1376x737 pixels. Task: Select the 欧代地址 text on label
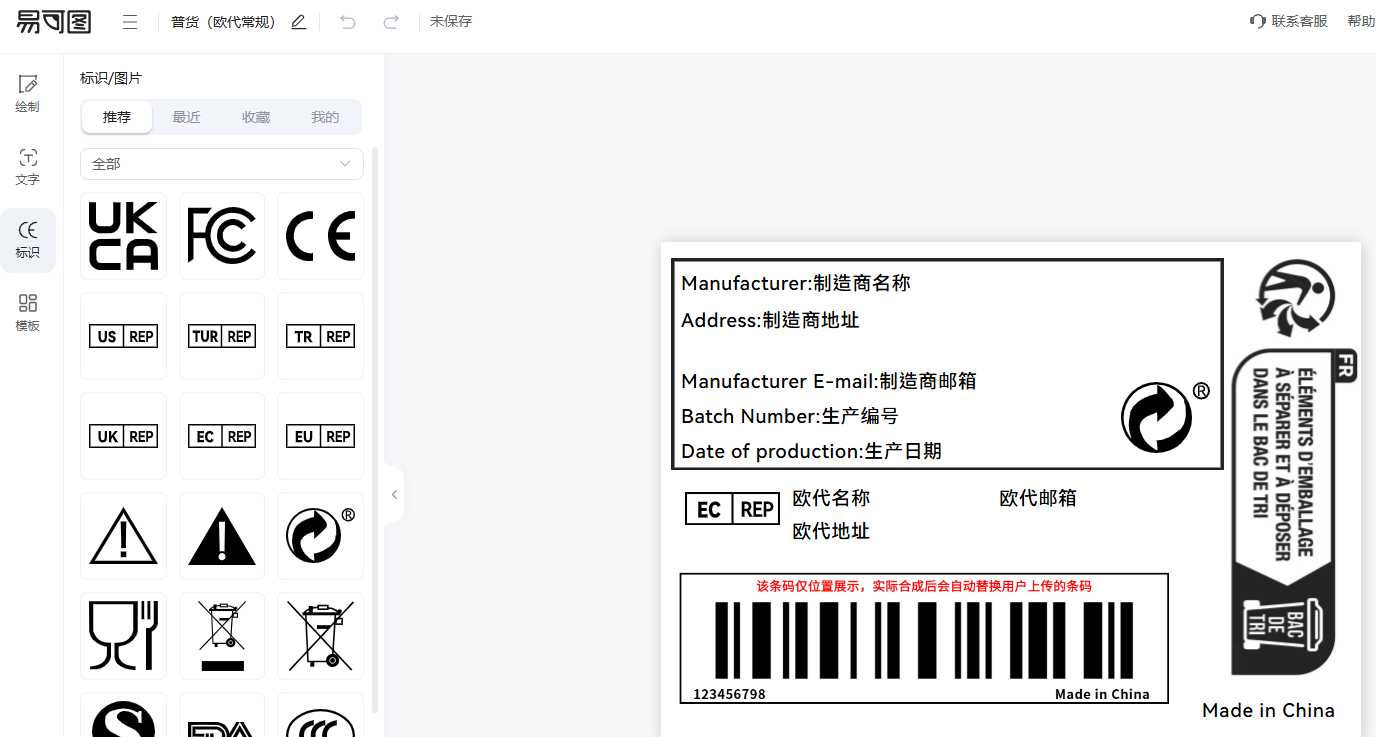pos(831,531)
